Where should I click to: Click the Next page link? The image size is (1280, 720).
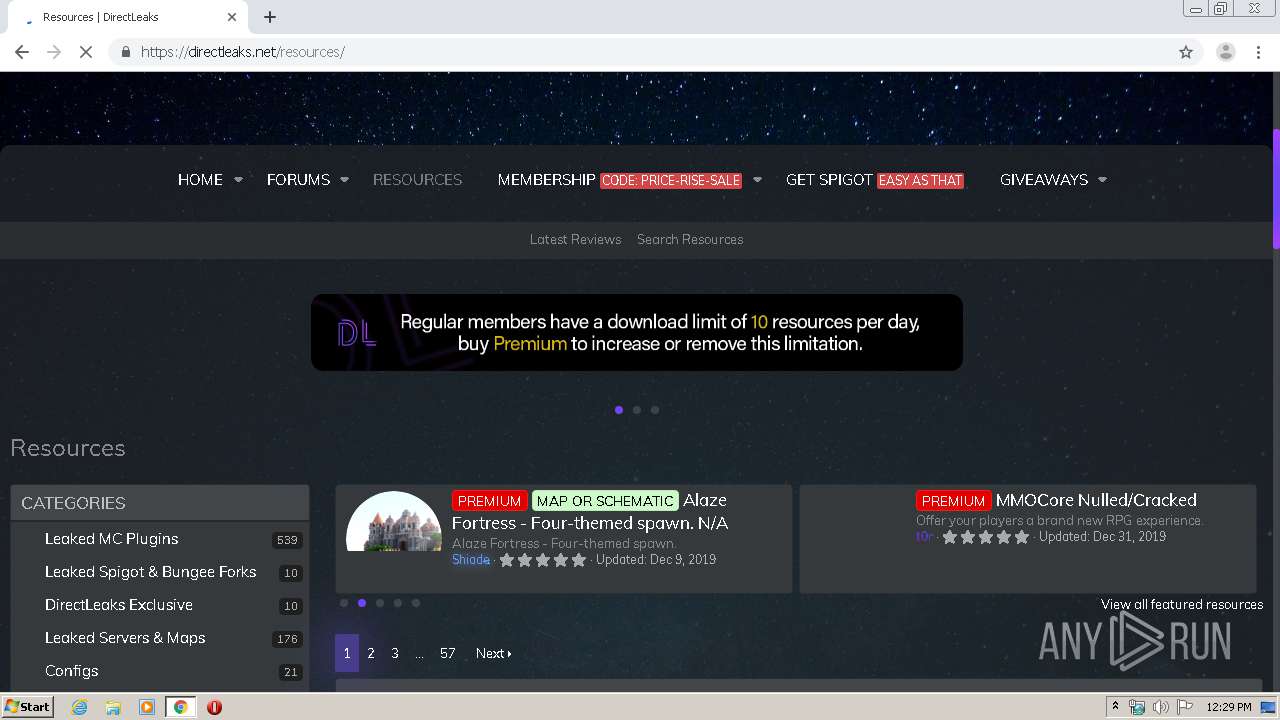point(493,653)
